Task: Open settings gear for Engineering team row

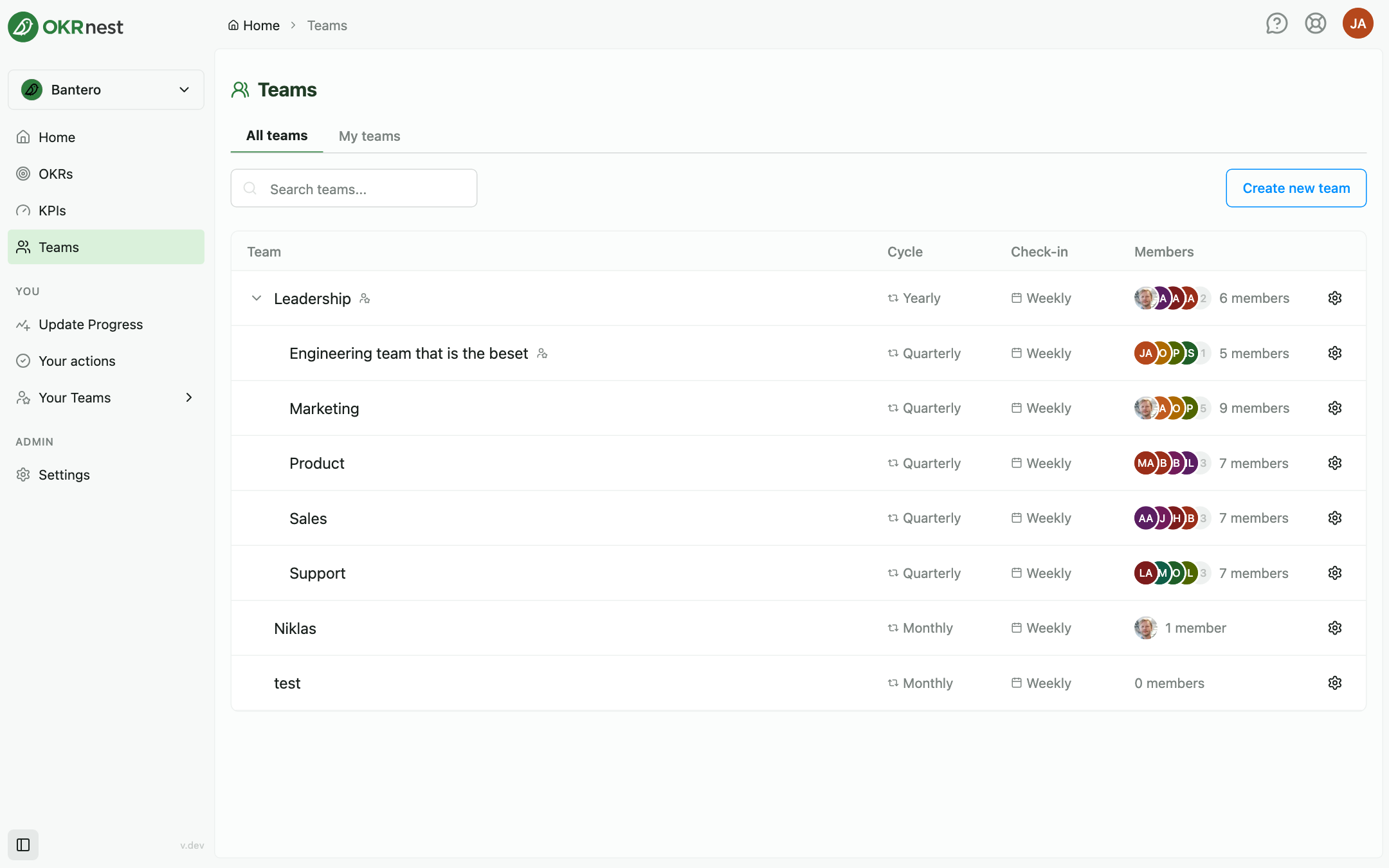Action: 1335,353
